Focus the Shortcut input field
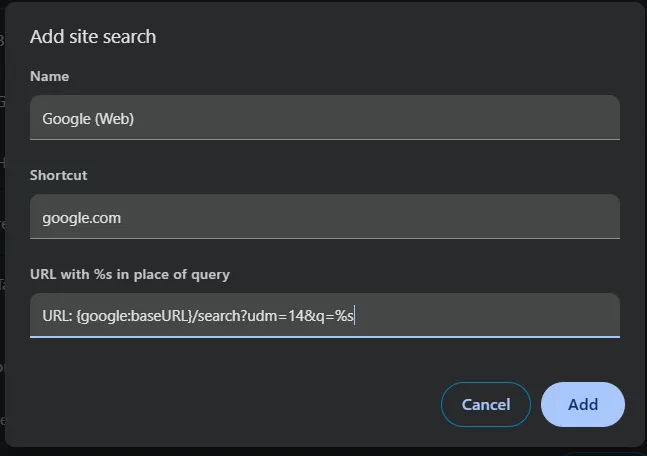Screen dimensions: 647x456 [x=325, y=217]
